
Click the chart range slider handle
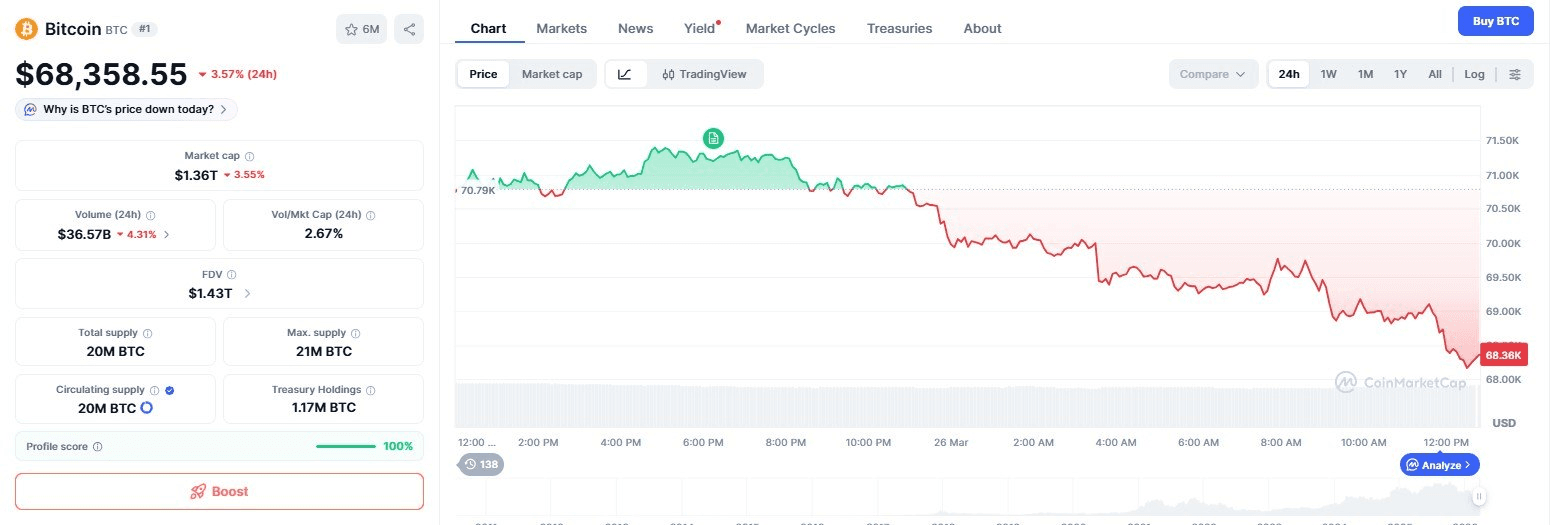(1478, 496)
